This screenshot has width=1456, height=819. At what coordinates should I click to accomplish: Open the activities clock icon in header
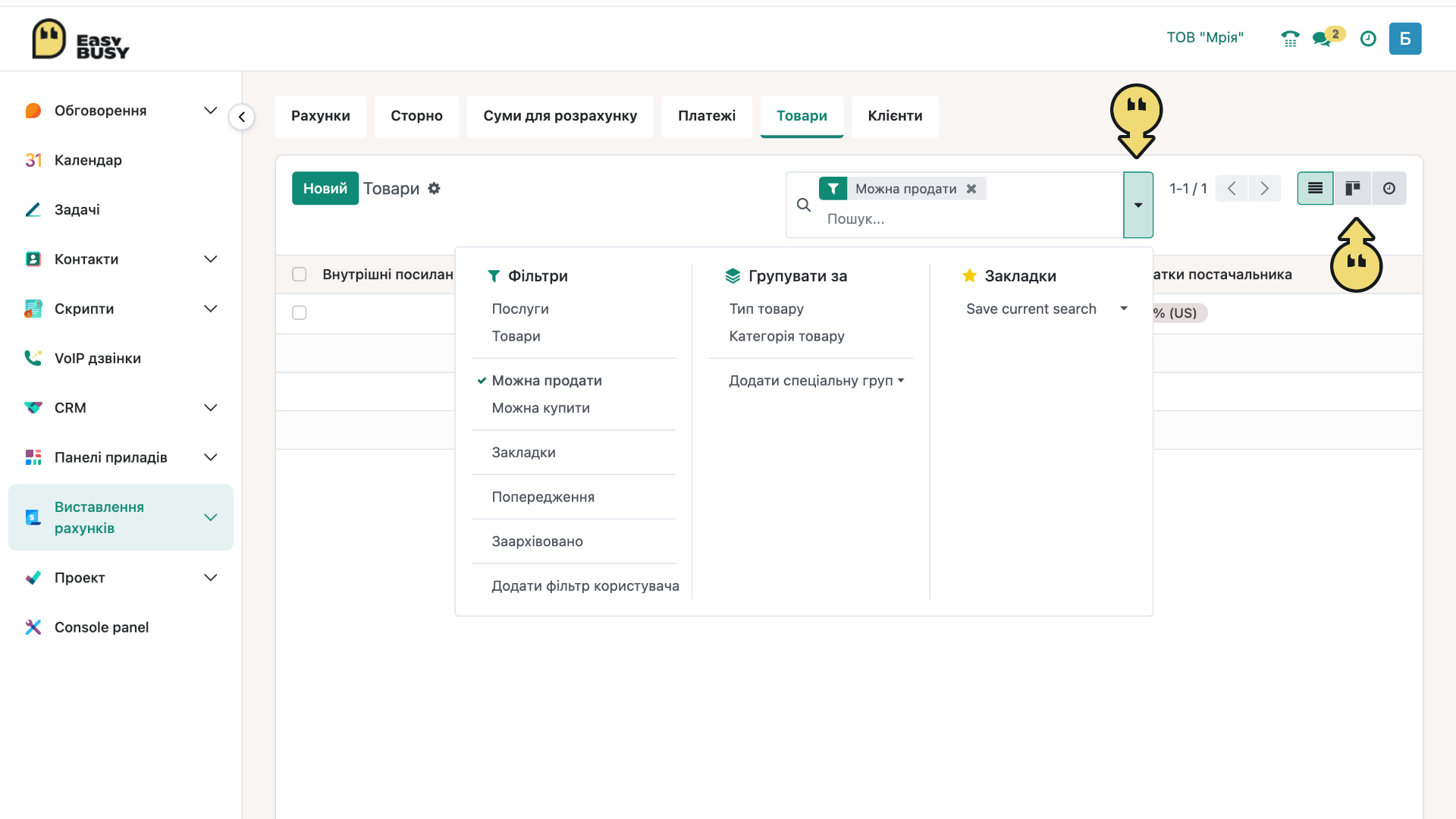click(x=1368, y=39)
